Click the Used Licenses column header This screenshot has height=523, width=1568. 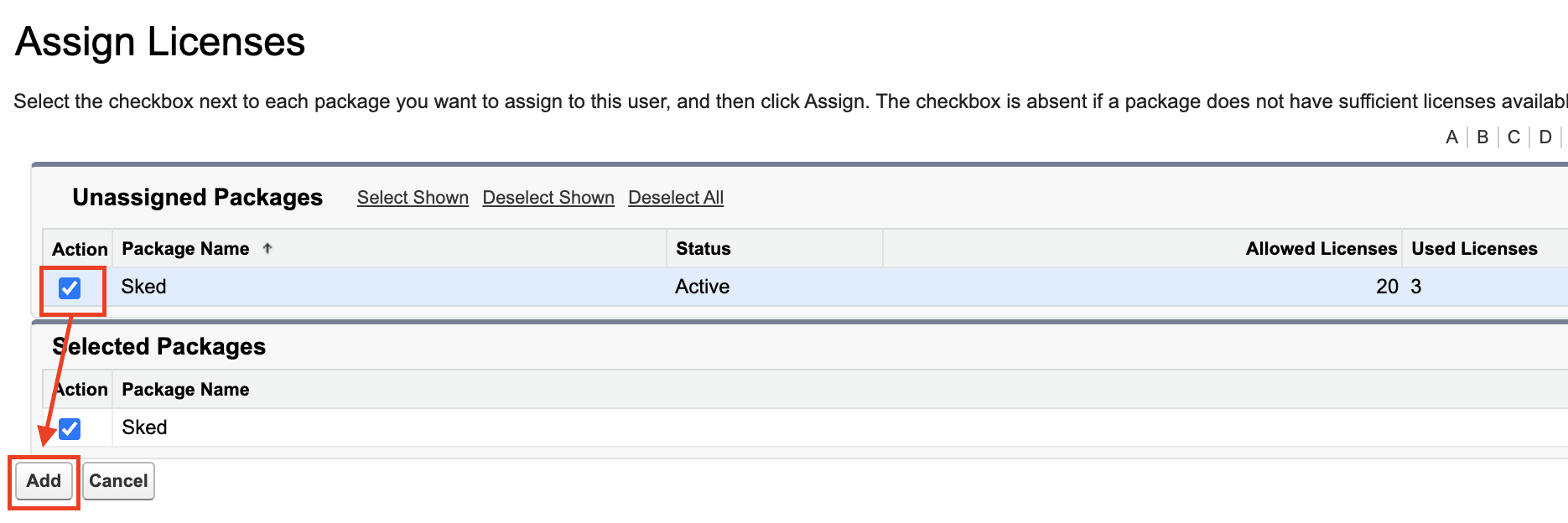(1474, 249)
